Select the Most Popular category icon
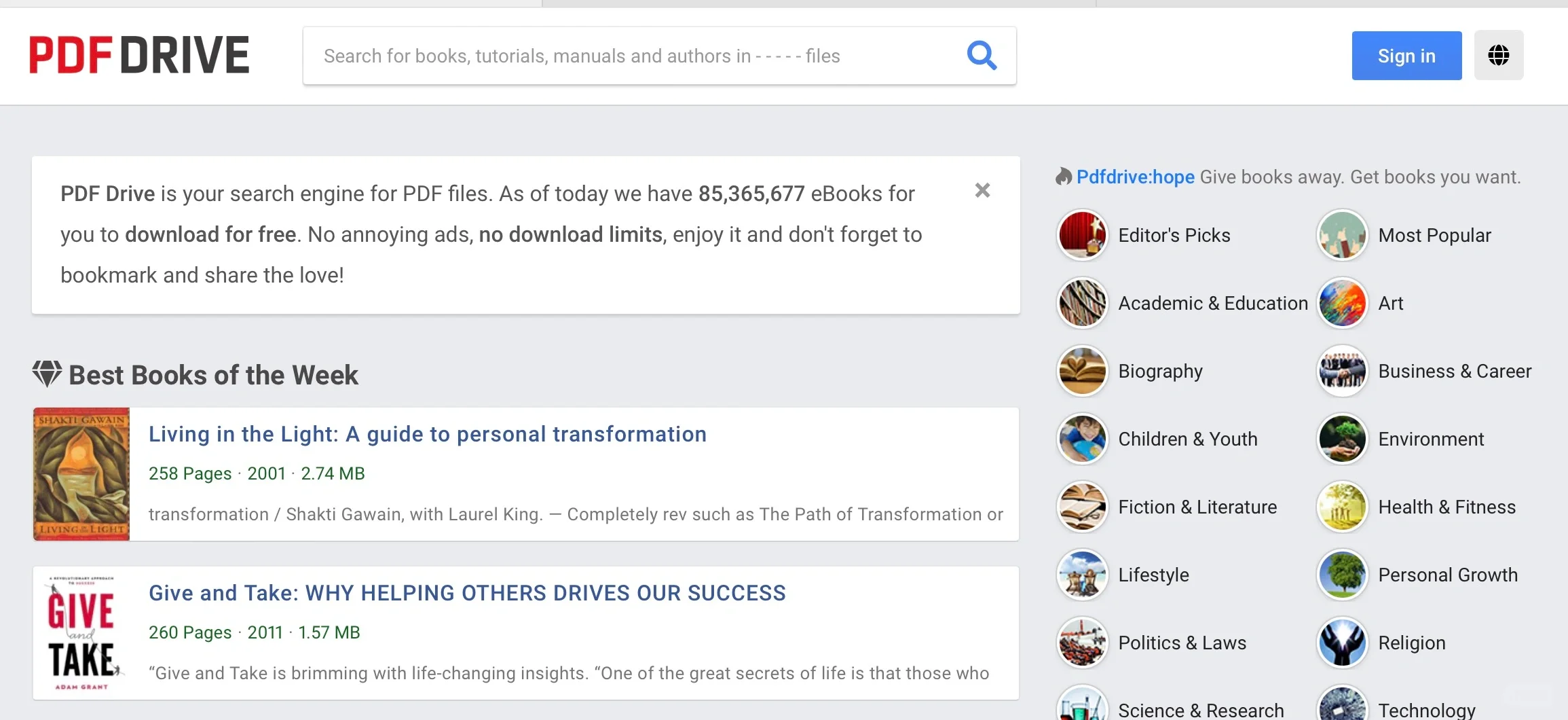Viewport: 1568px width, 720px height. click(x=1342, y=235)
